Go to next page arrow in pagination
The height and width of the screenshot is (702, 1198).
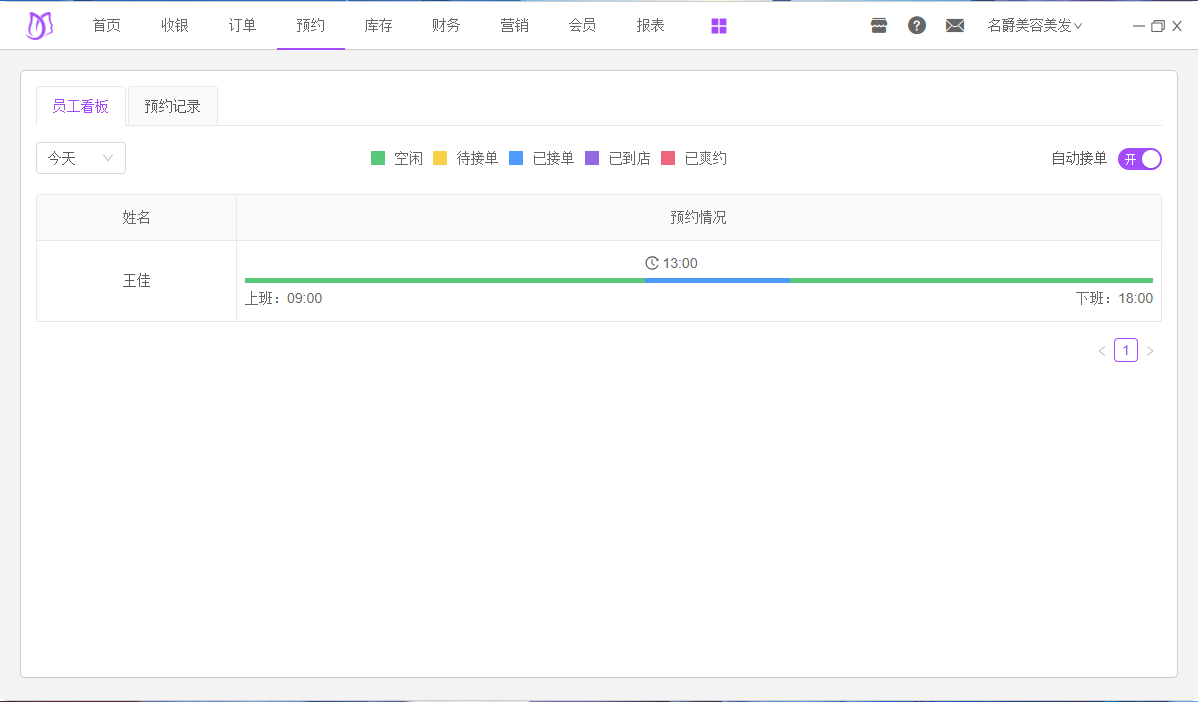(x=1150, y=351)
